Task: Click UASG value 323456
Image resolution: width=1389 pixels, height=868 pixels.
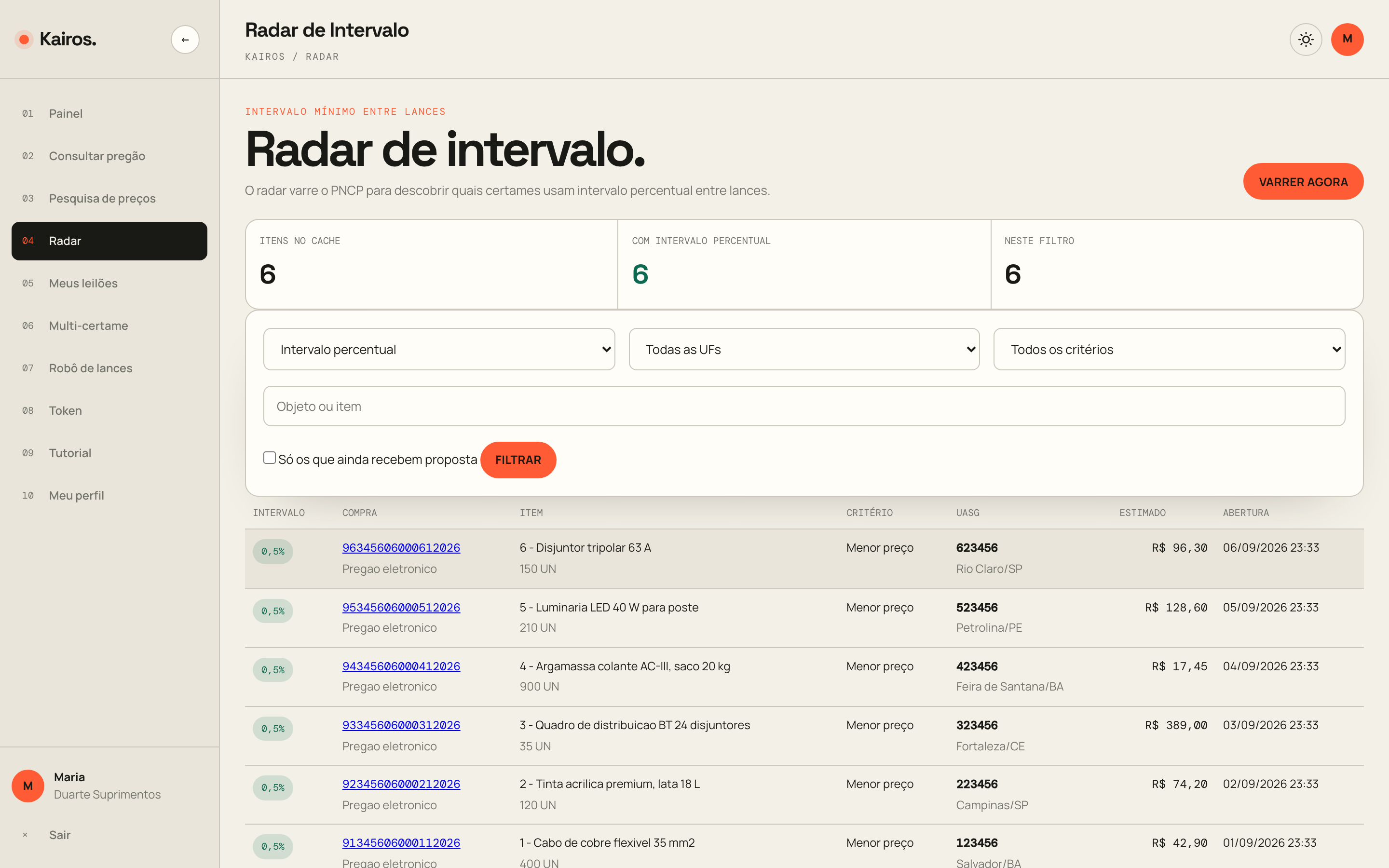Action: [977, 725]
